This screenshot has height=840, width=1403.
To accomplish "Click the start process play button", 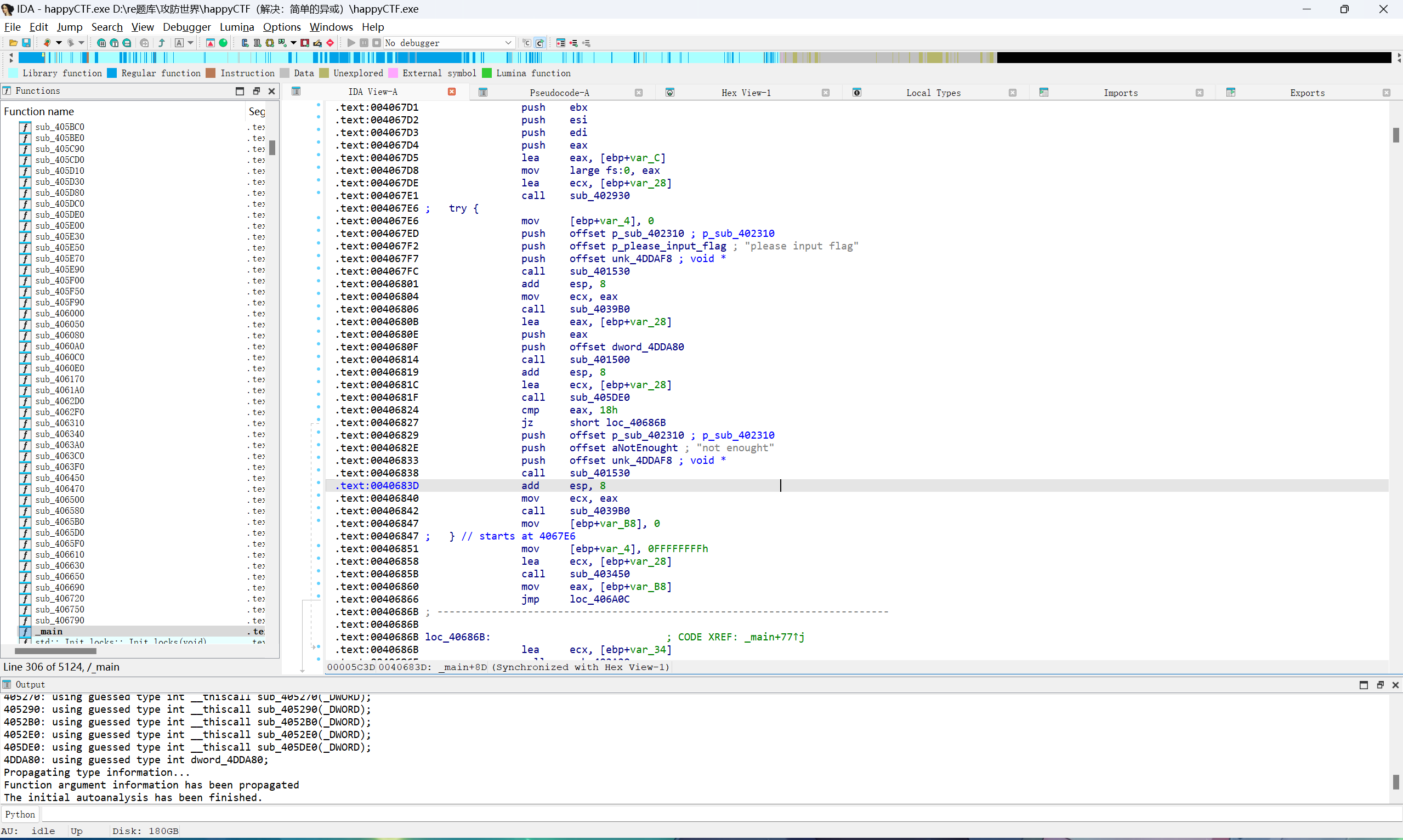I will click(x=351, y=43).
